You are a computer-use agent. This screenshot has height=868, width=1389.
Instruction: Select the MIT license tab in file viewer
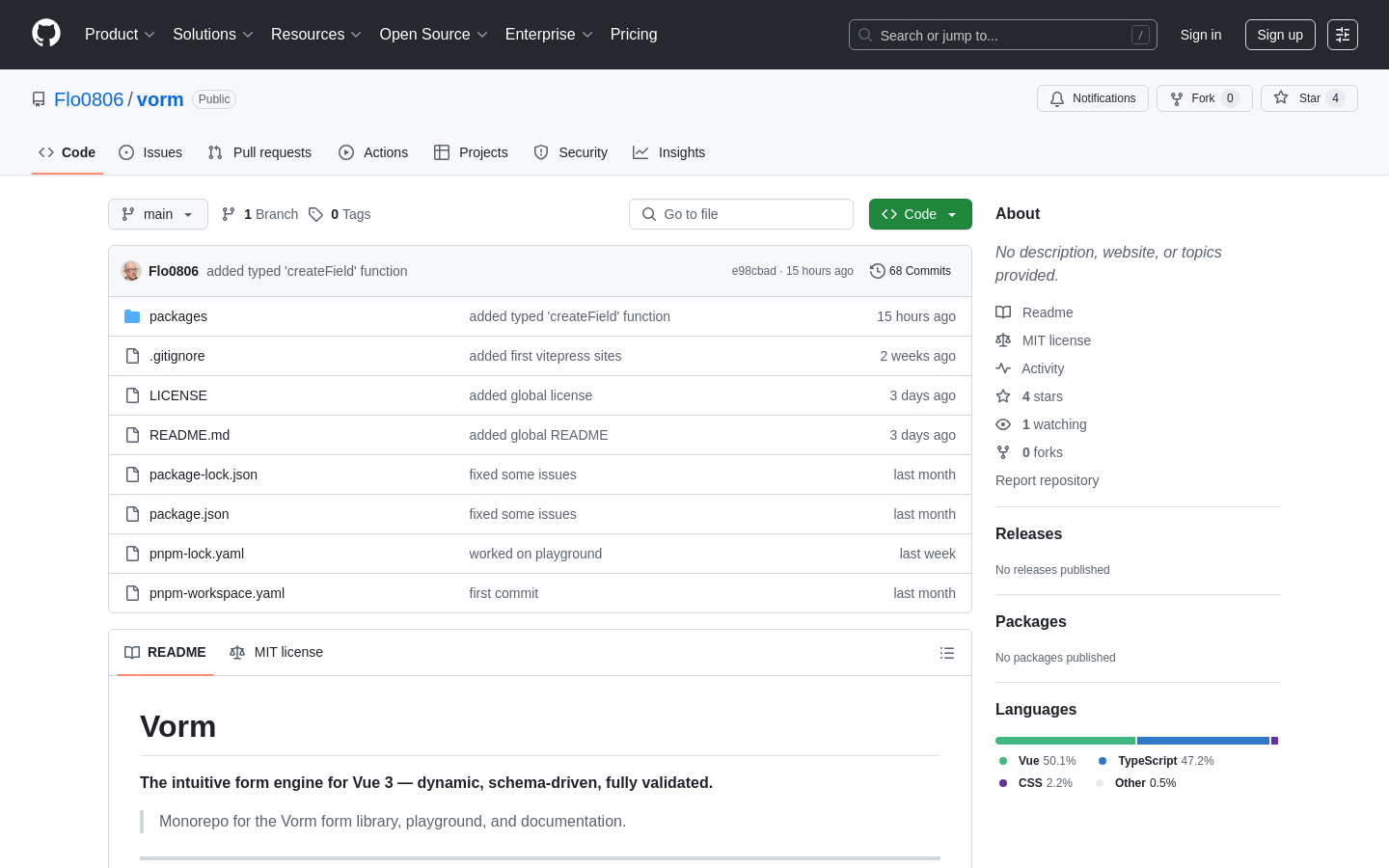[x=276, y=653]
